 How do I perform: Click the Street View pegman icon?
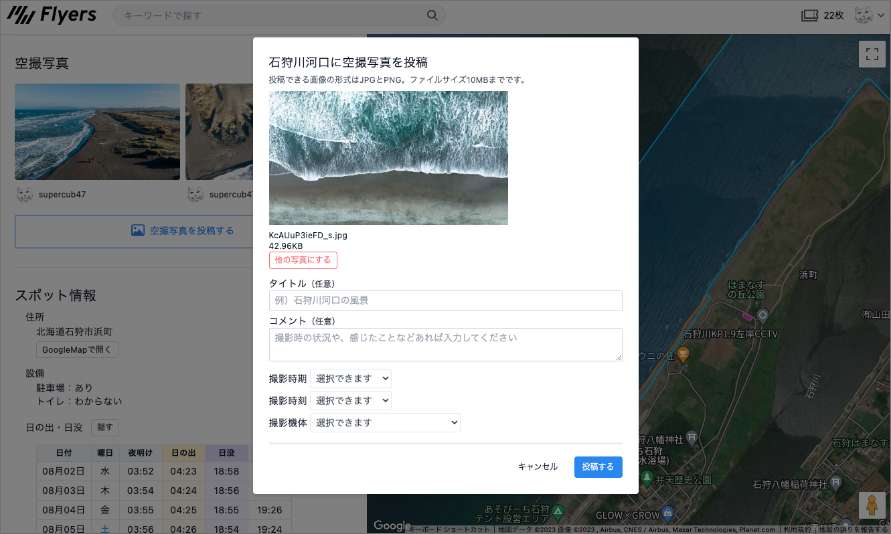tap(872, 507)
